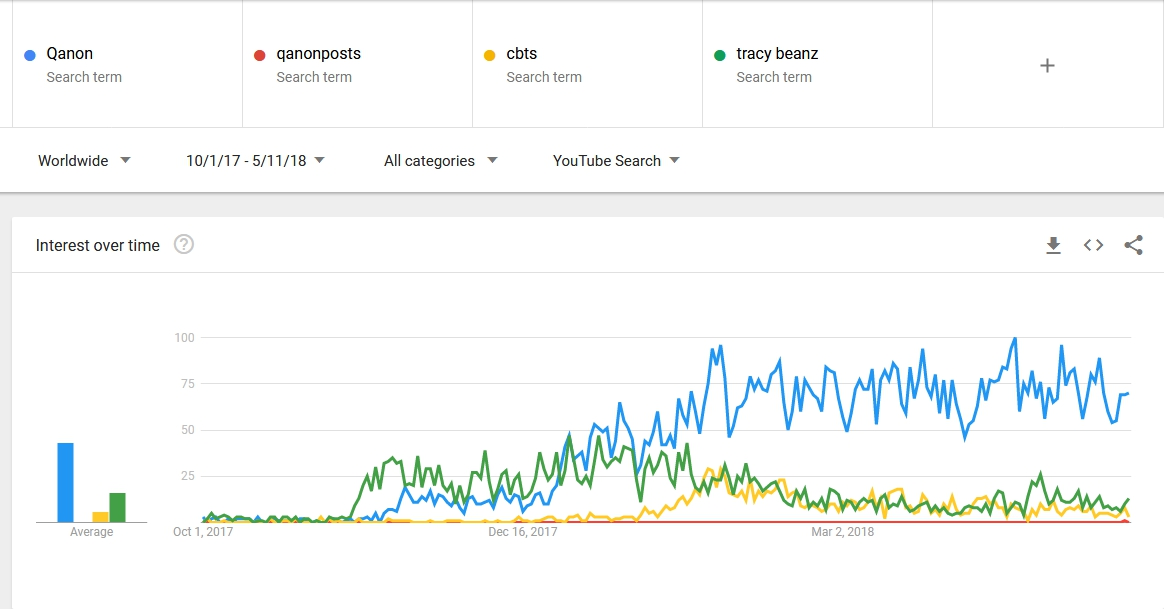Expand the Worldwide region dropdown
Screen dimensions: 1164x609
coord(85,161)
